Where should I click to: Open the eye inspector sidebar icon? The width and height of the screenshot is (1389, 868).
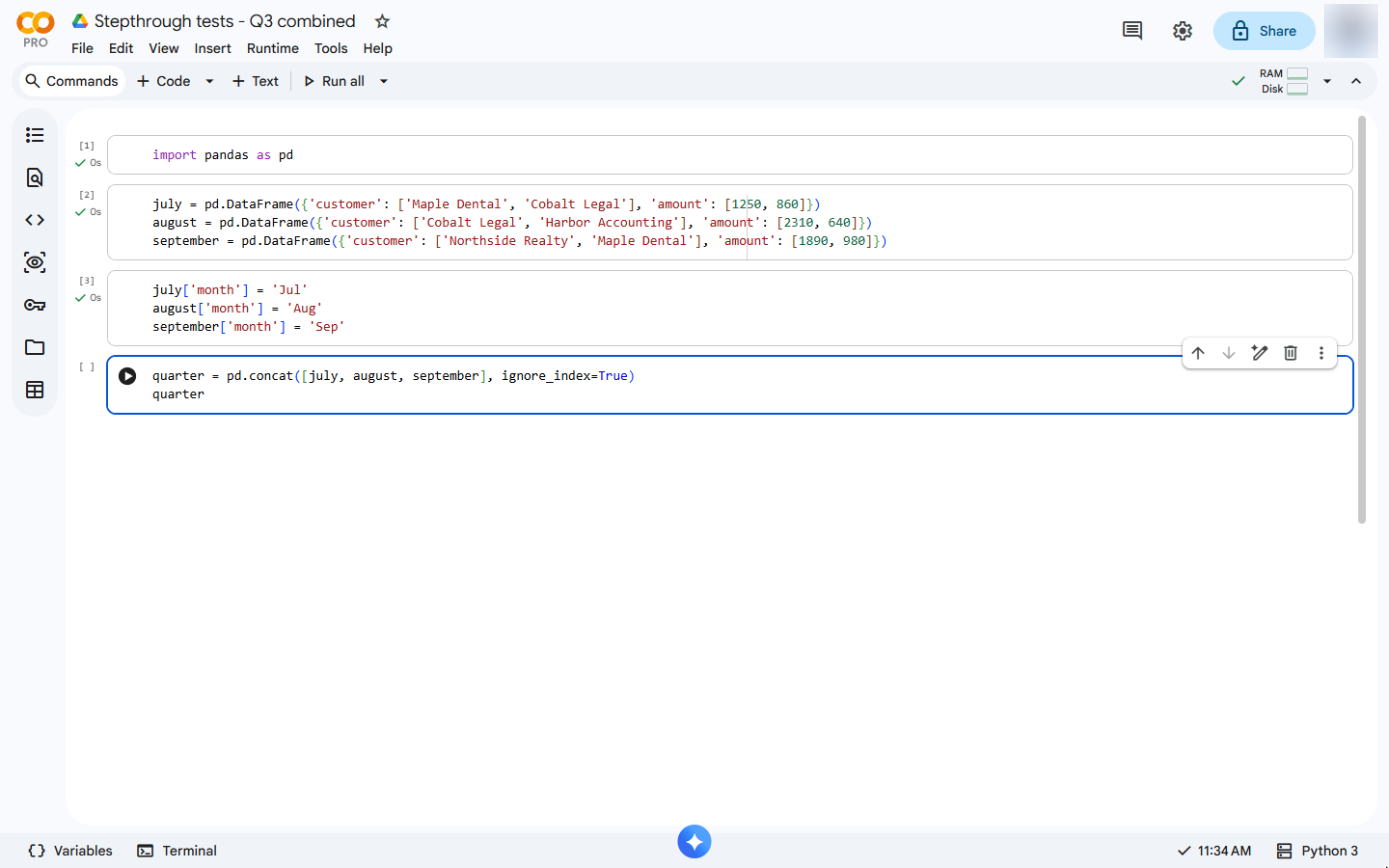click(x=35, y=263)
